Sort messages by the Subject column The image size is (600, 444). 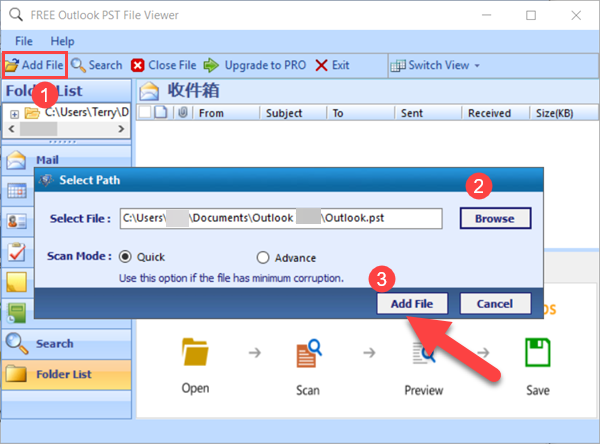(x=284, y=113)
